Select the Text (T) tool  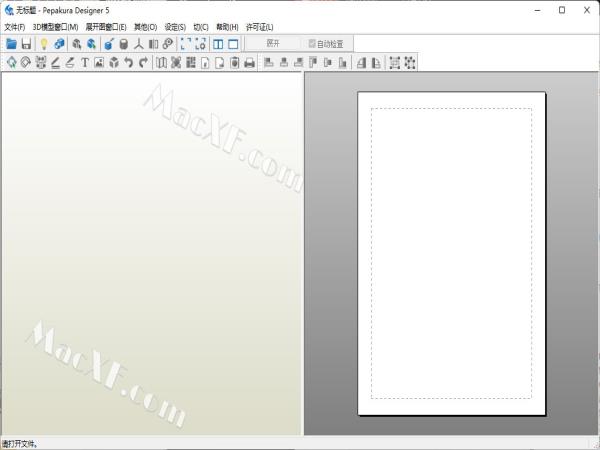click(85, 62)
